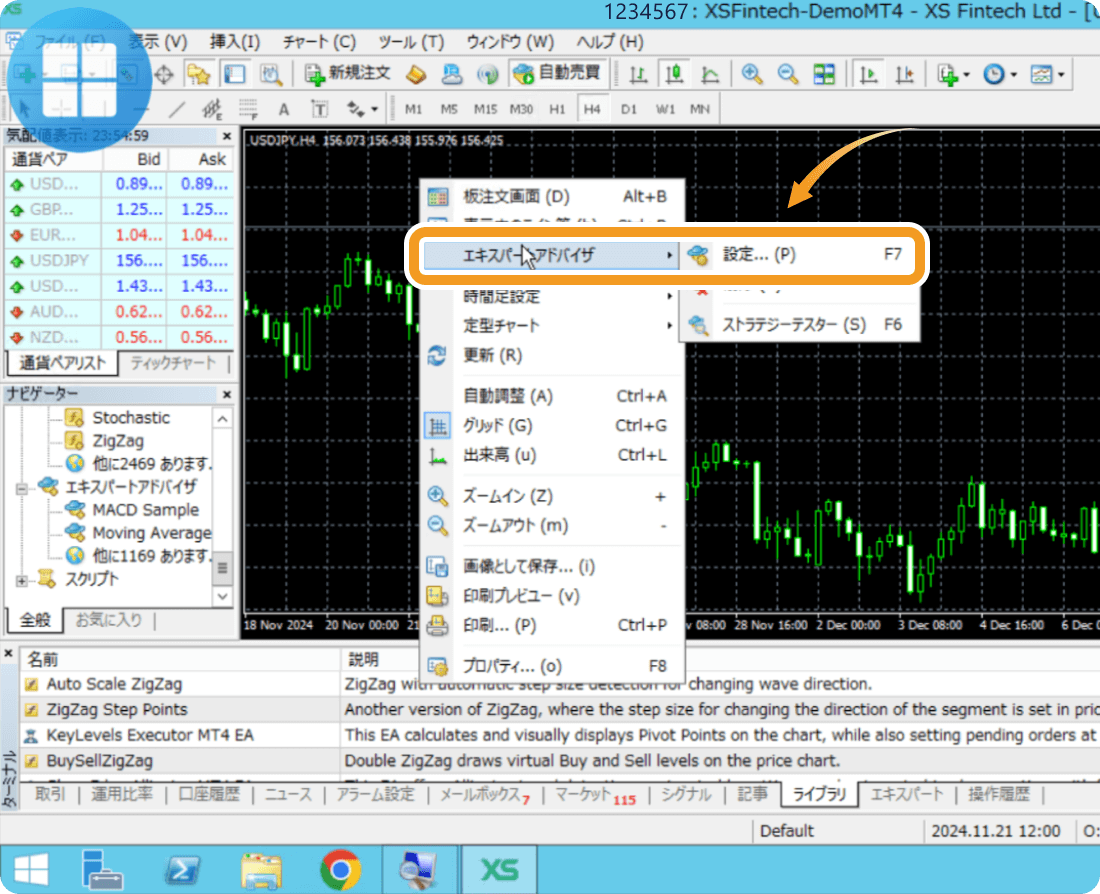Expand the エキスパートアドバイザ context menu entry
1100x894 pixels.
[x=551, y=255]
